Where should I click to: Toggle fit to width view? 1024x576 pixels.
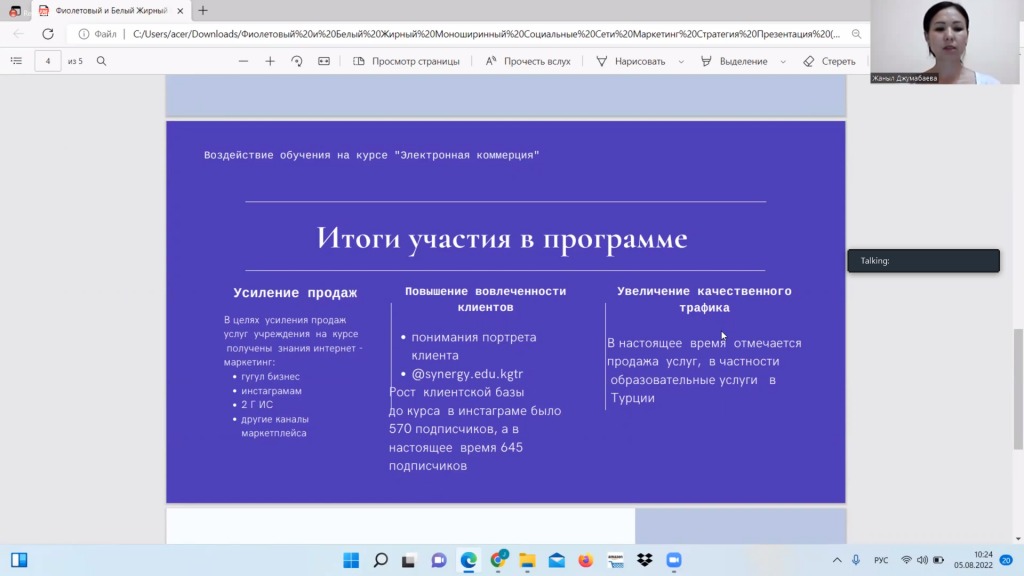[324, 61]
